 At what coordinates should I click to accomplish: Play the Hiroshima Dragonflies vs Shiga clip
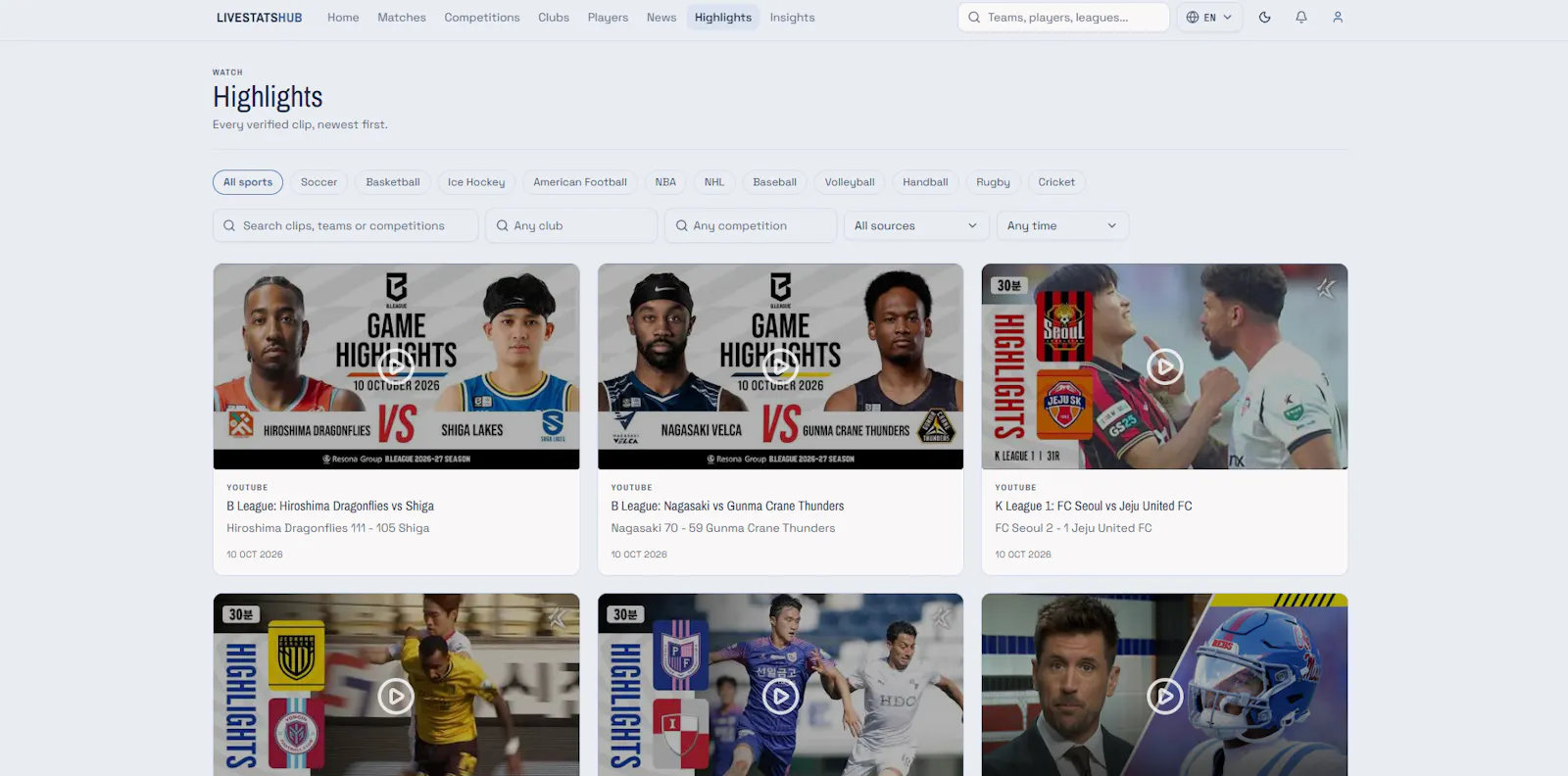coord(396,366)
